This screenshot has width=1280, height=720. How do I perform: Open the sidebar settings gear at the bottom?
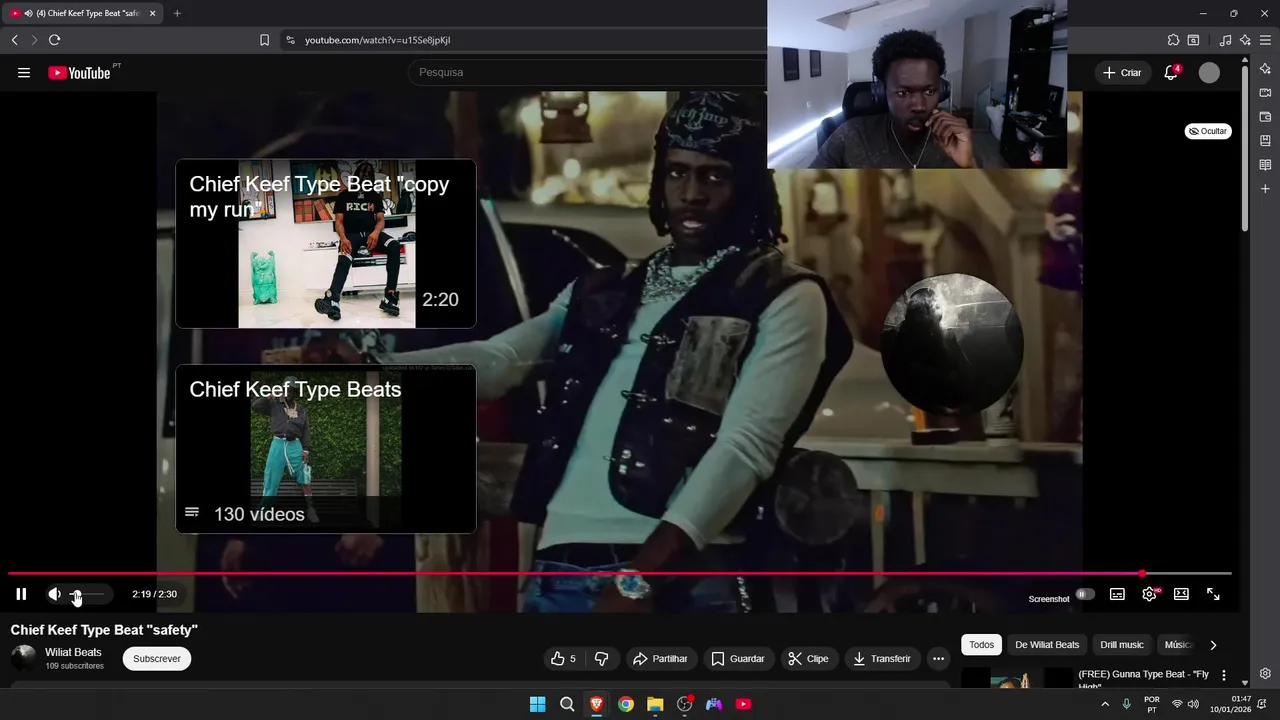click(x=1265, y=674)
